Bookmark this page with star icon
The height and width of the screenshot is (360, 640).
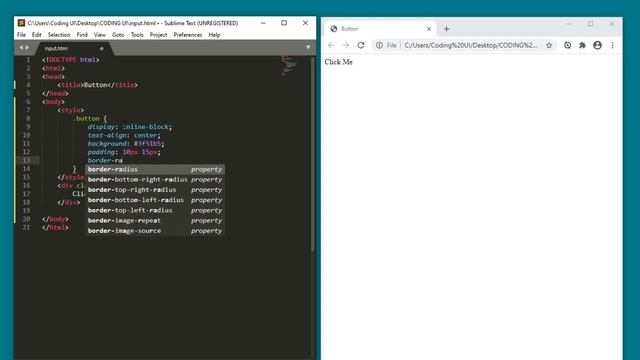click(x=549, y=45)
